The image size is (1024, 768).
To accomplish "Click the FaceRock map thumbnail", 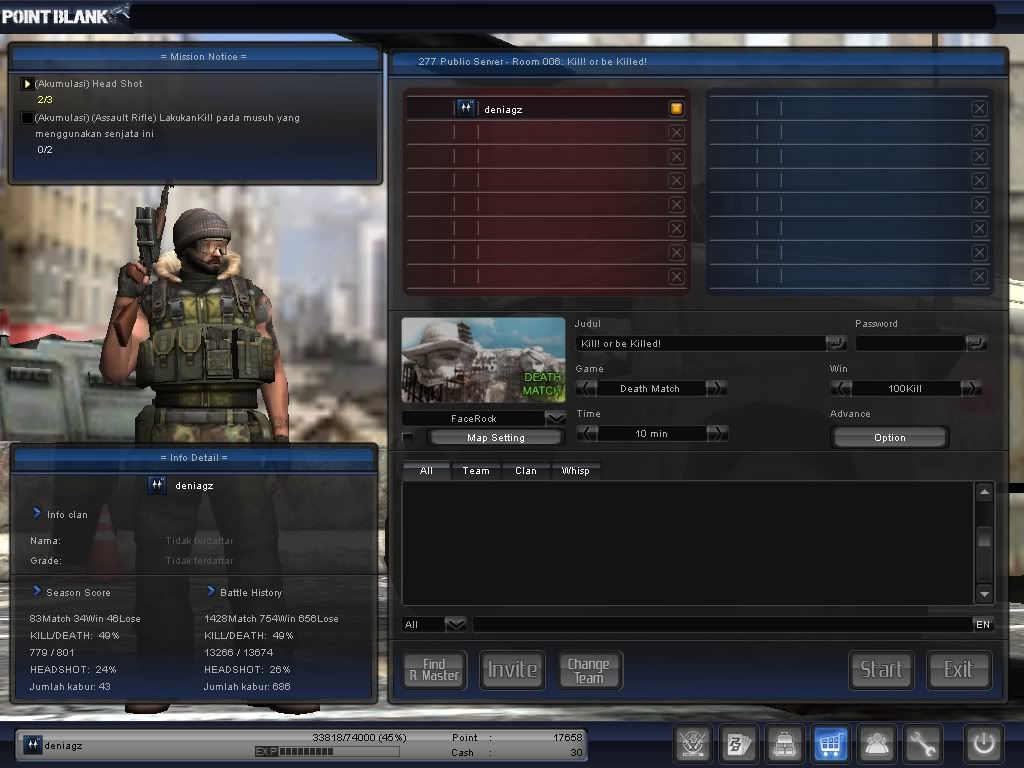I will (483, 360).
